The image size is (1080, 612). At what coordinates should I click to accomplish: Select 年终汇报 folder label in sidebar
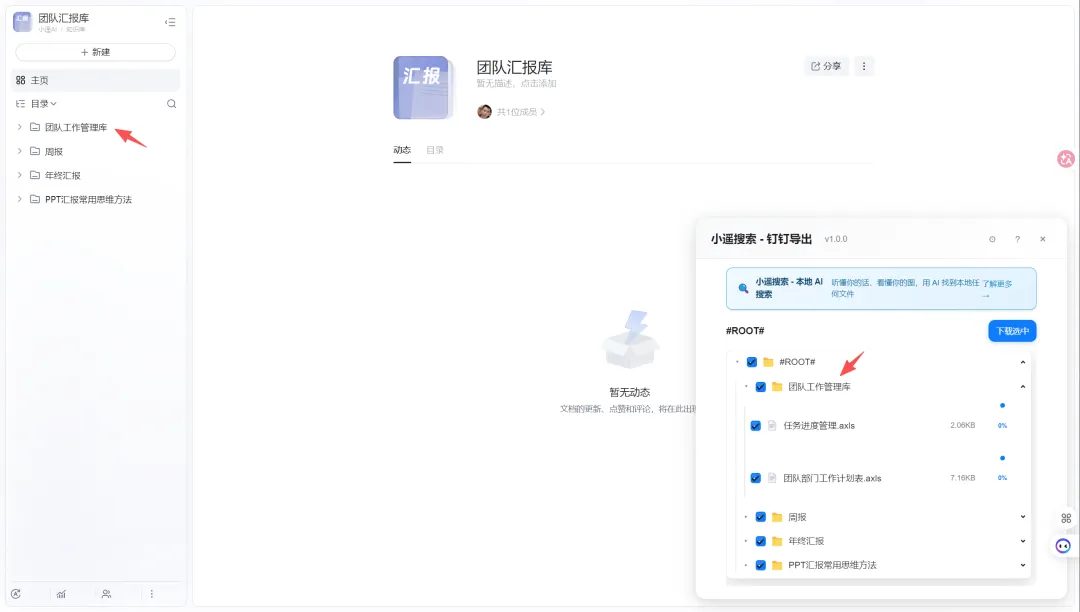[x=63, y=176]
